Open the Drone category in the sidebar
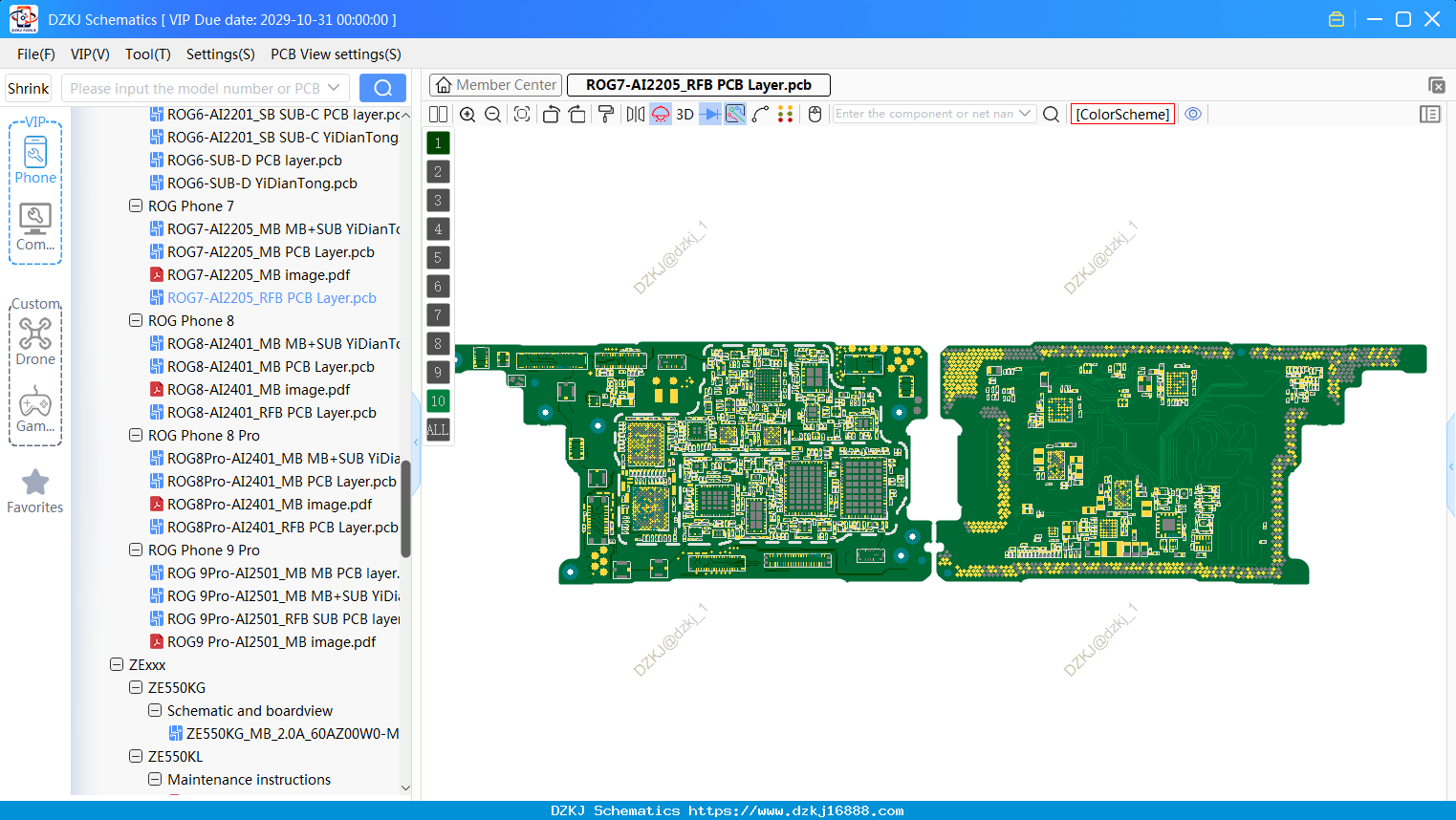 [35, 341]
